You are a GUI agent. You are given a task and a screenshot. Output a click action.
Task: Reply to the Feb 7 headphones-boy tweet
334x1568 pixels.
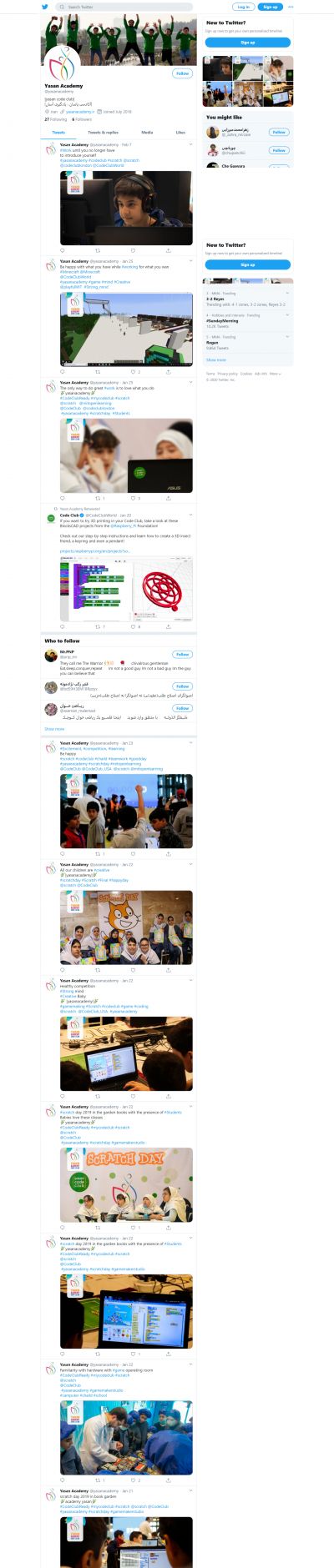coord(63,250)
